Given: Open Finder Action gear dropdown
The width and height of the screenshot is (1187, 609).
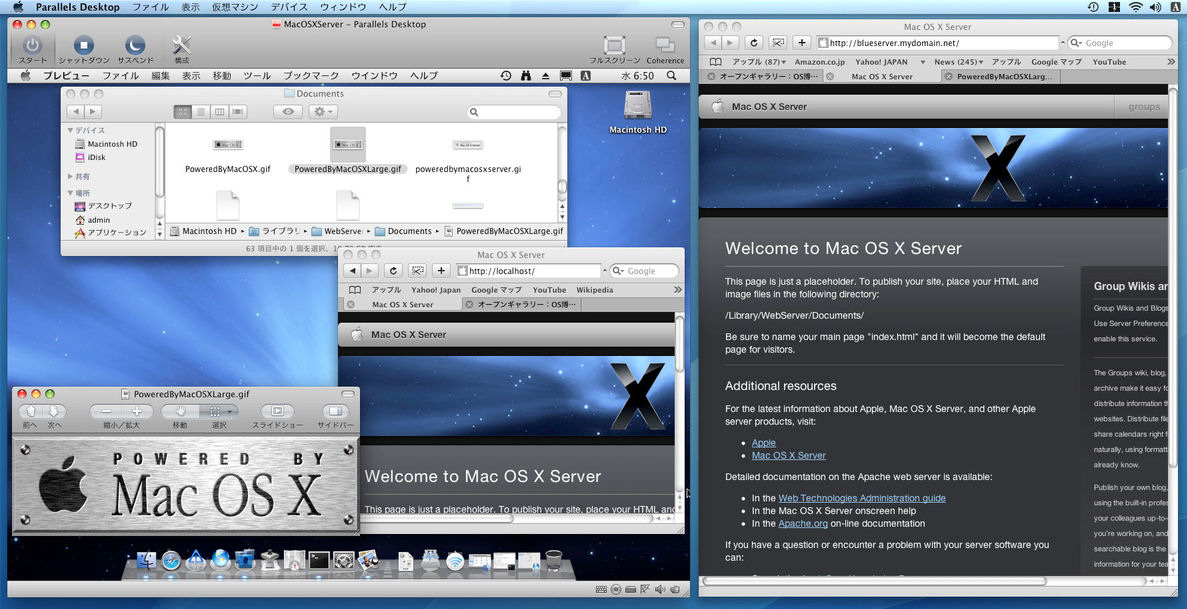Looking at the screenshot, I should [x=323, y=111].
